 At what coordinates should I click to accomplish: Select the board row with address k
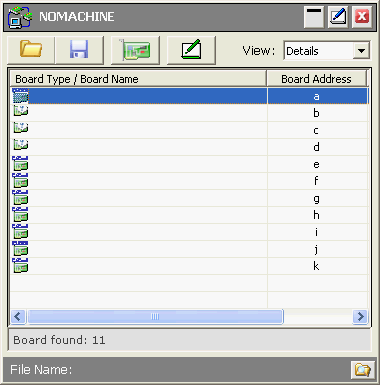(x=189, y=266)
